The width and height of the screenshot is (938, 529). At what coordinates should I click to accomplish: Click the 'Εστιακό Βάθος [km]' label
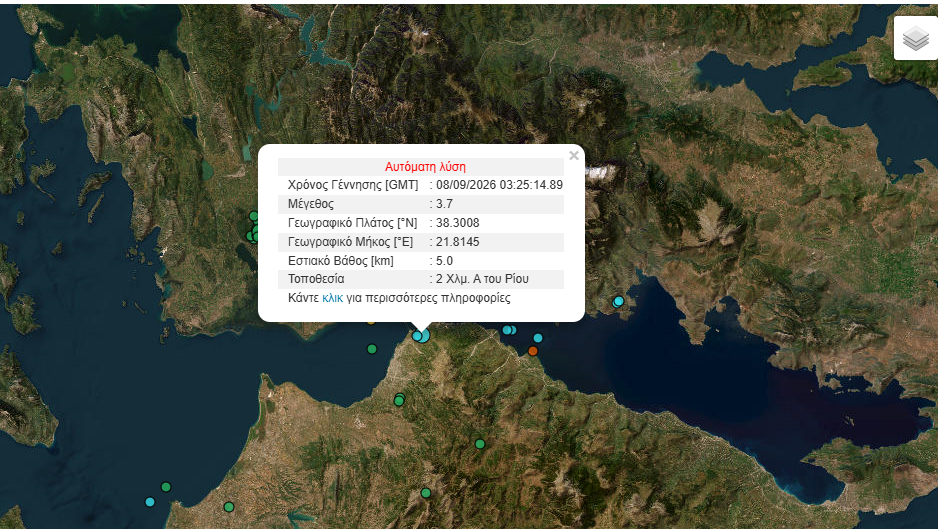(x=341, y=261)
